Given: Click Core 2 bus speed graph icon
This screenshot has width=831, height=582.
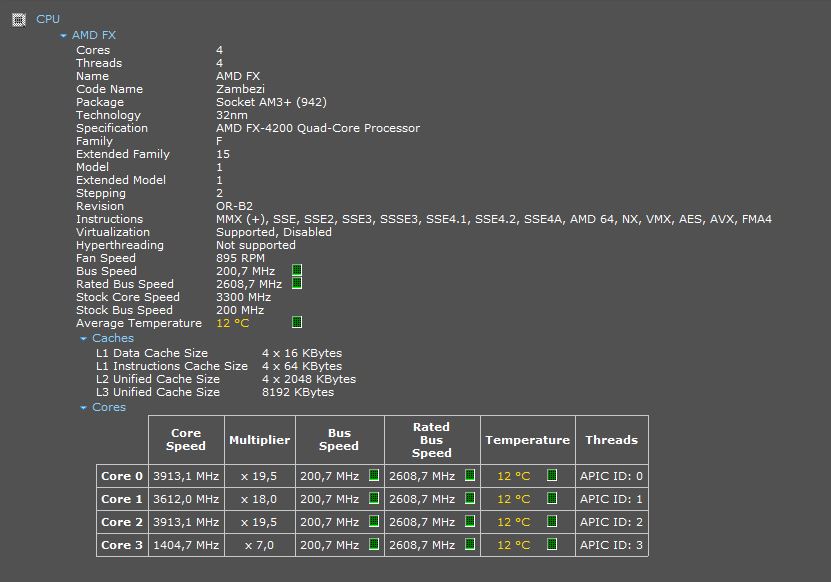Looking at the screenshot, I should point(374,521).
